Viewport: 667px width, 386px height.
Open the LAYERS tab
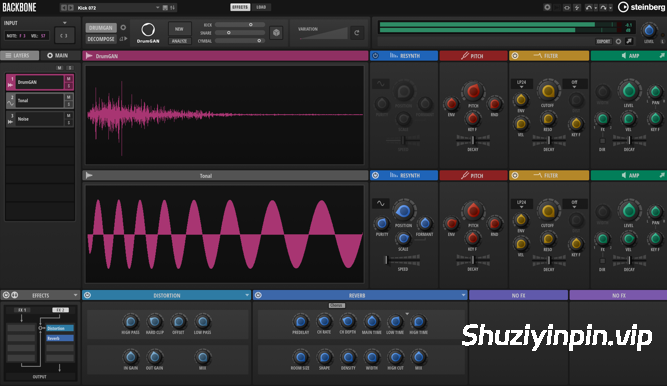(x=20, y=55)
